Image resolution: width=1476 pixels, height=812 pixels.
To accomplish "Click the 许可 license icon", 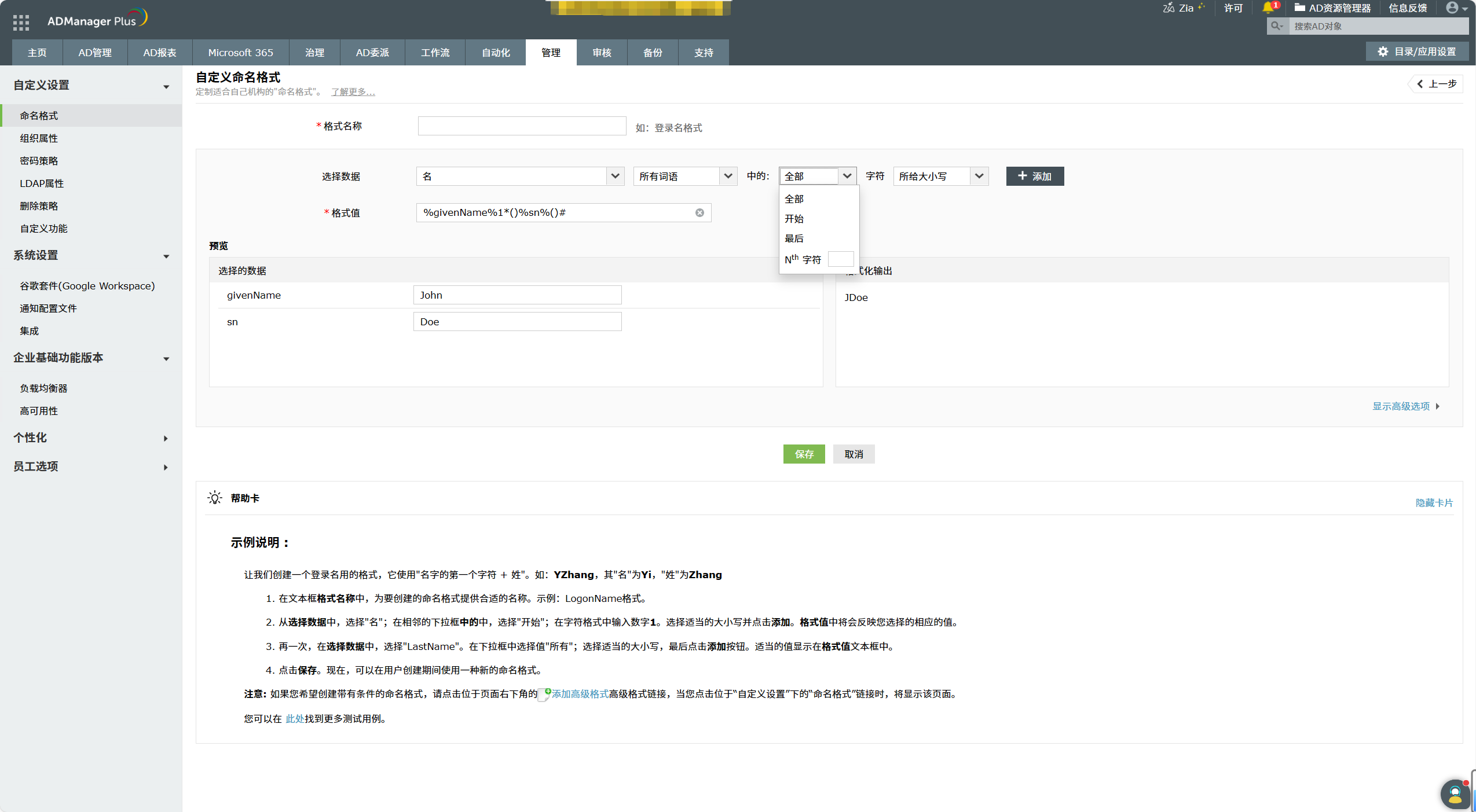I will [1233, 8].
